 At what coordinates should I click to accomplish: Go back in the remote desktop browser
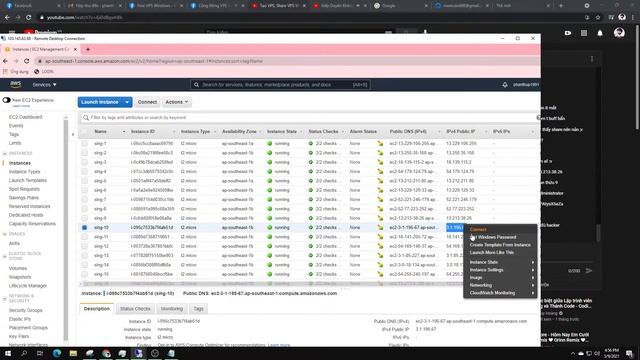tap(5, 61)
